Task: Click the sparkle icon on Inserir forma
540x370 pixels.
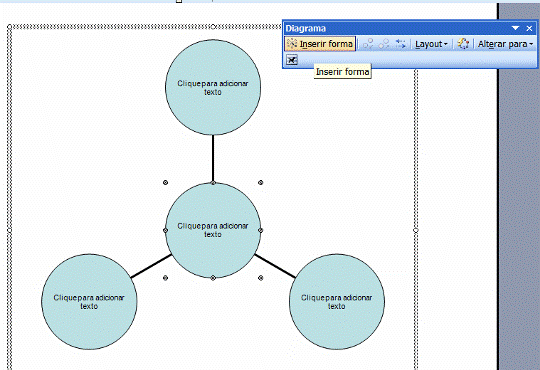Action: [x=292, y=43]
